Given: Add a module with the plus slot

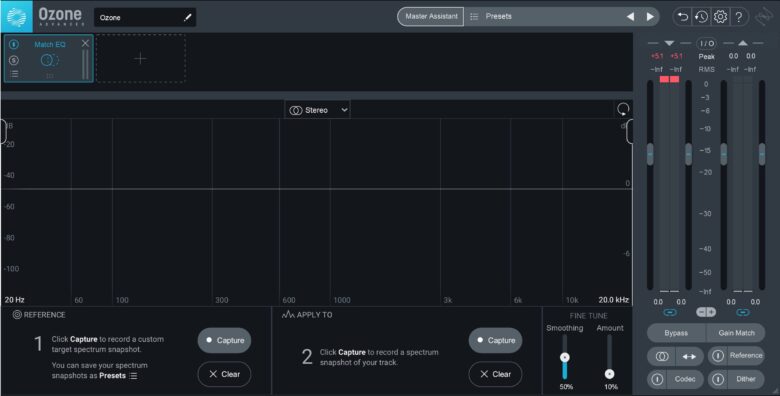Looking at the screenshot, I should [x=141, y=58].
